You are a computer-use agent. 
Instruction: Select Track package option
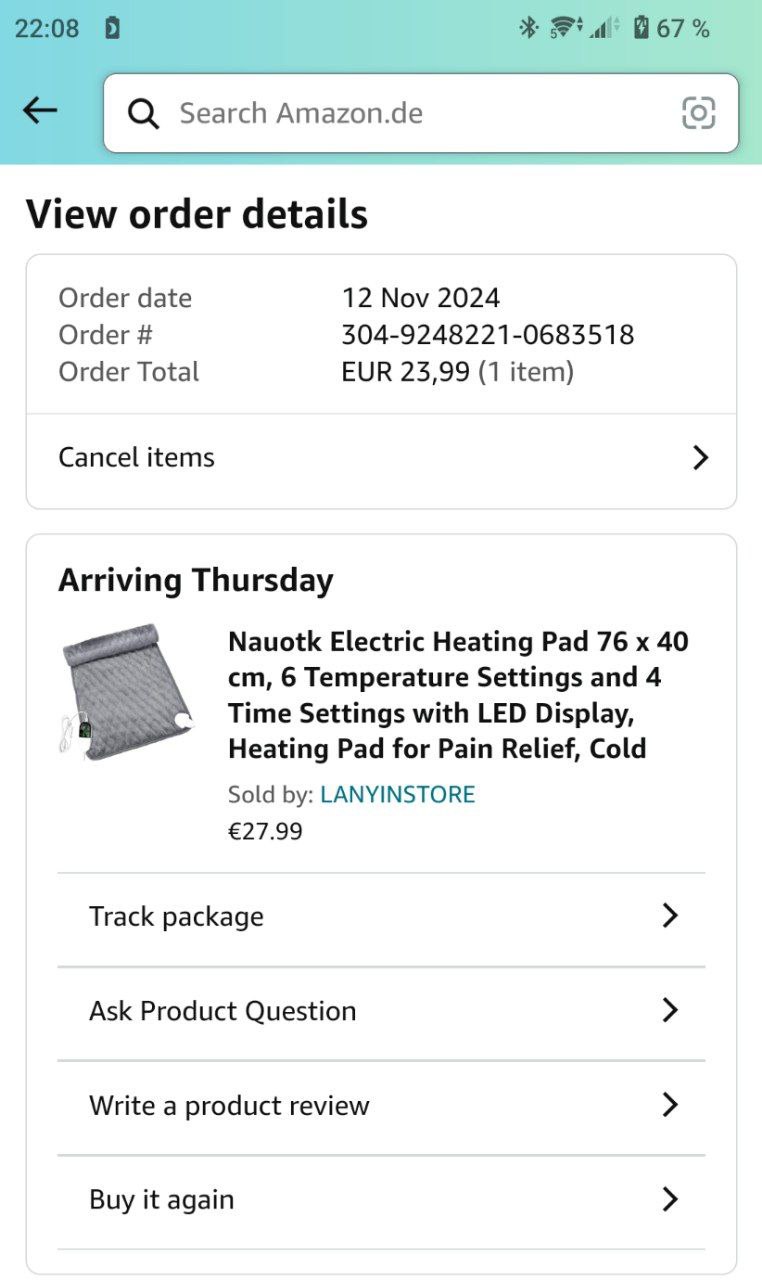pos(177,917)
